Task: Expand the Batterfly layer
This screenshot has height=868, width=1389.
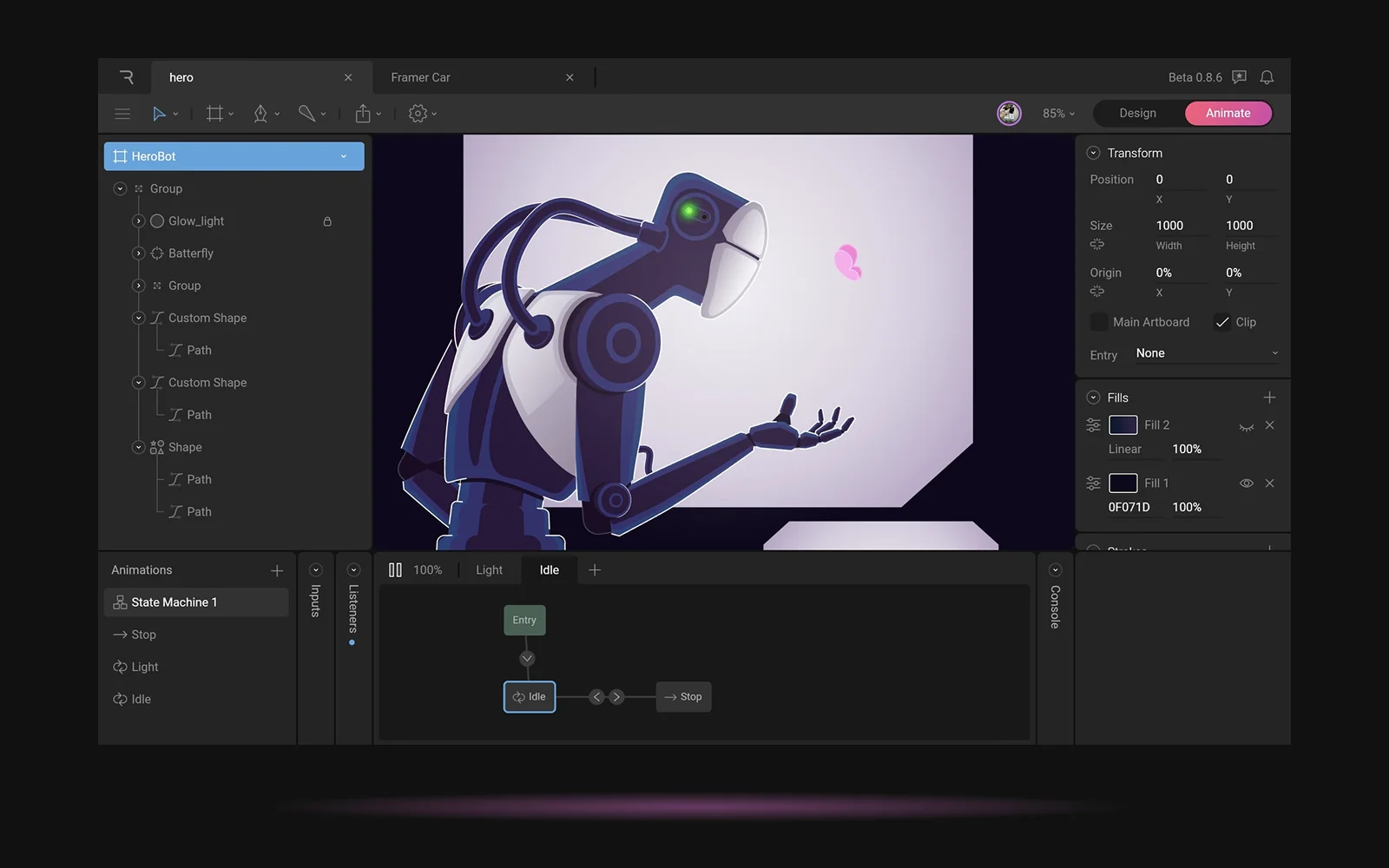Action: (138, 253)
